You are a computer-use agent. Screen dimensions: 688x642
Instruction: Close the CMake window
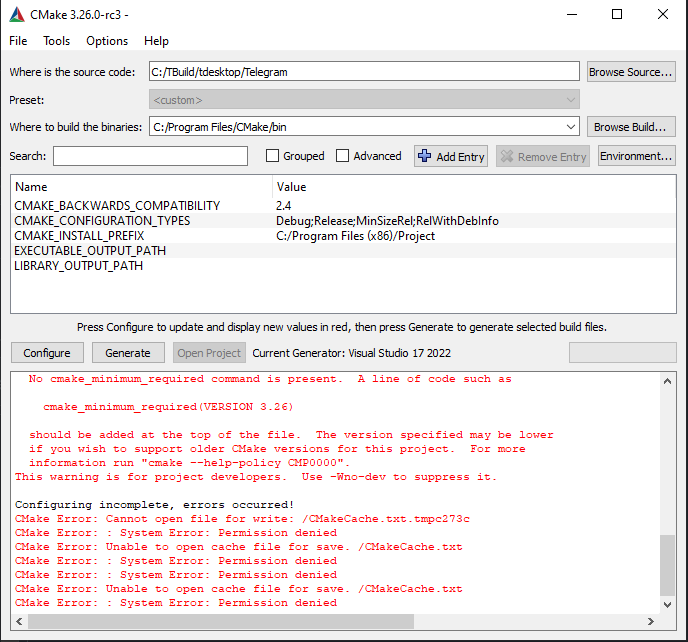[663, 14]
